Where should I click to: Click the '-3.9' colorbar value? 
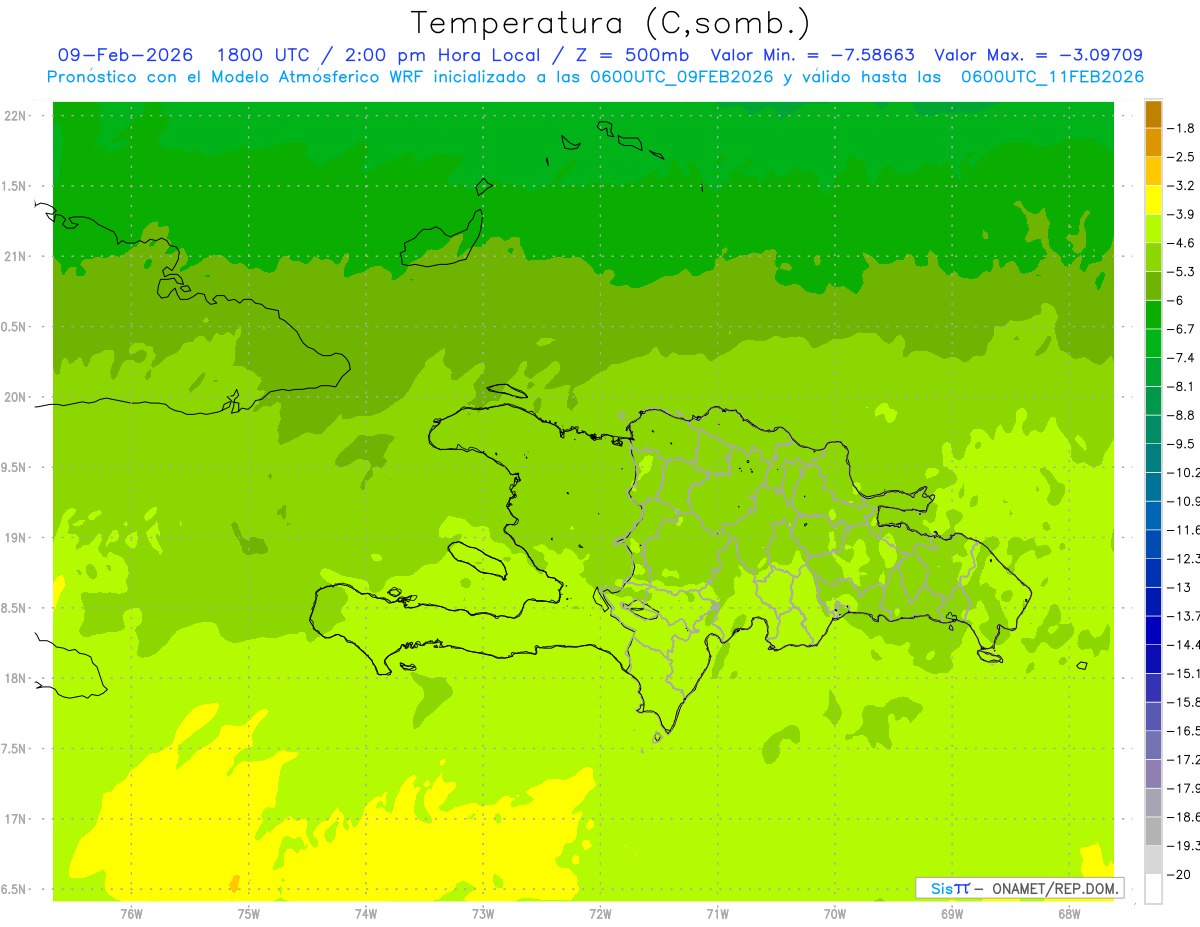click(1181, 214)
